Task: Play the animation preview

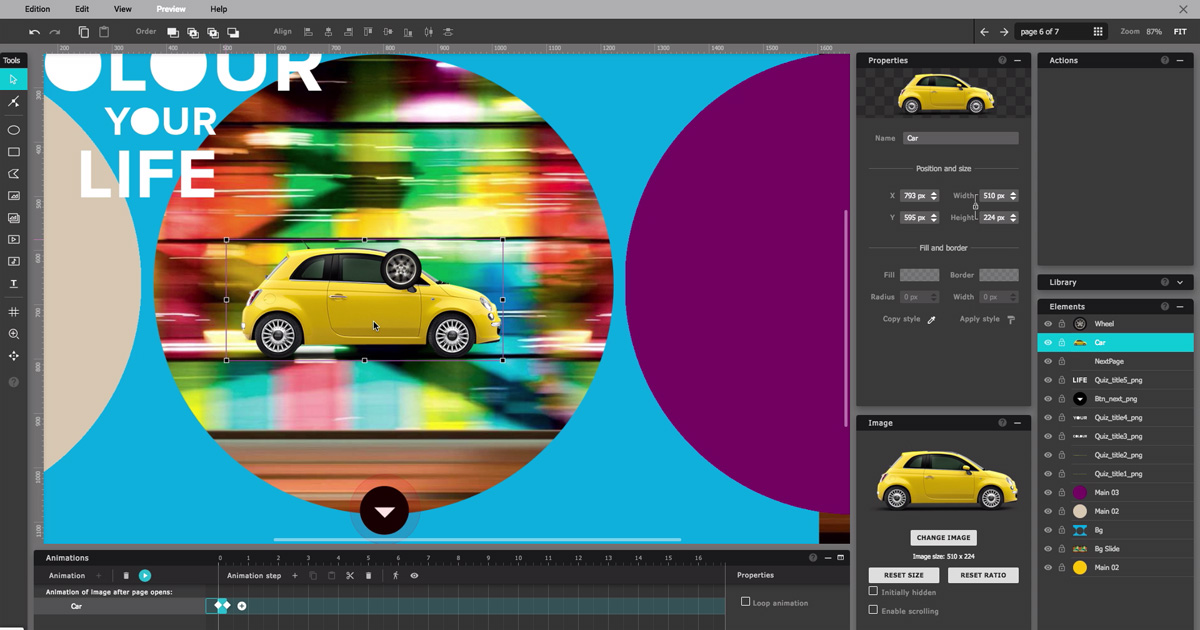Action: point(145,576)
